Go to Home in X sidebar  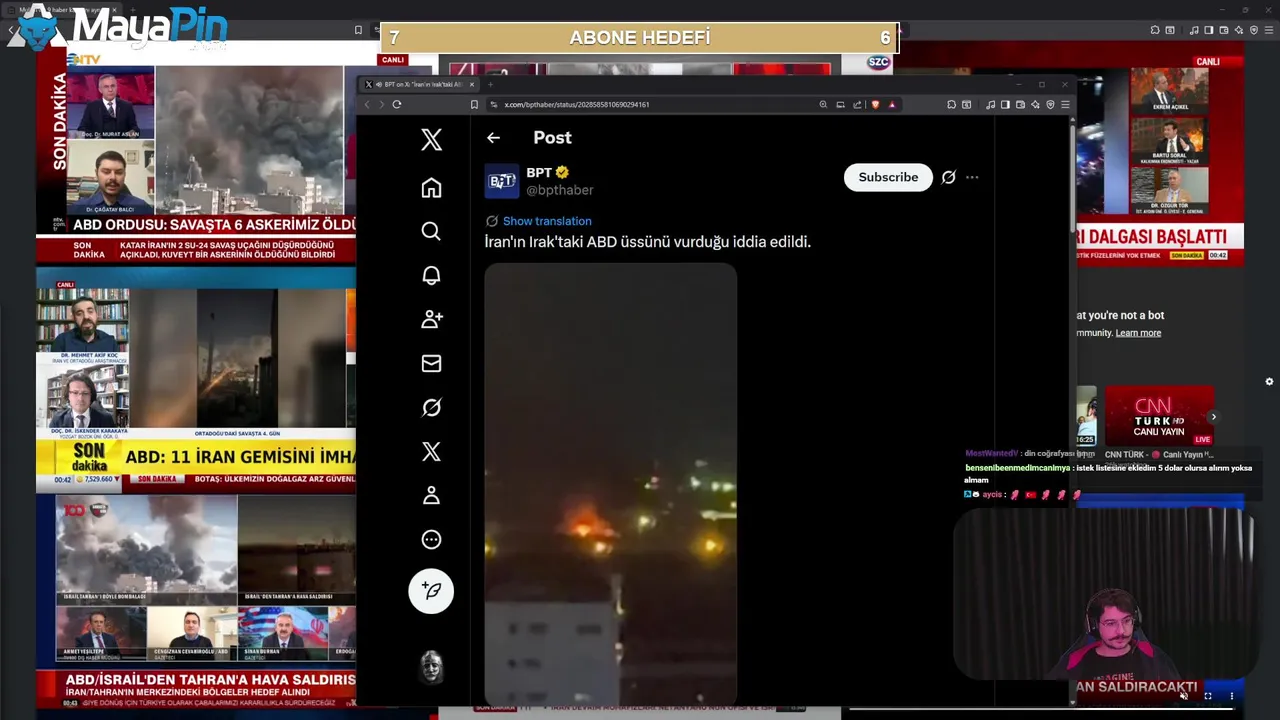(x=431, y=188)
